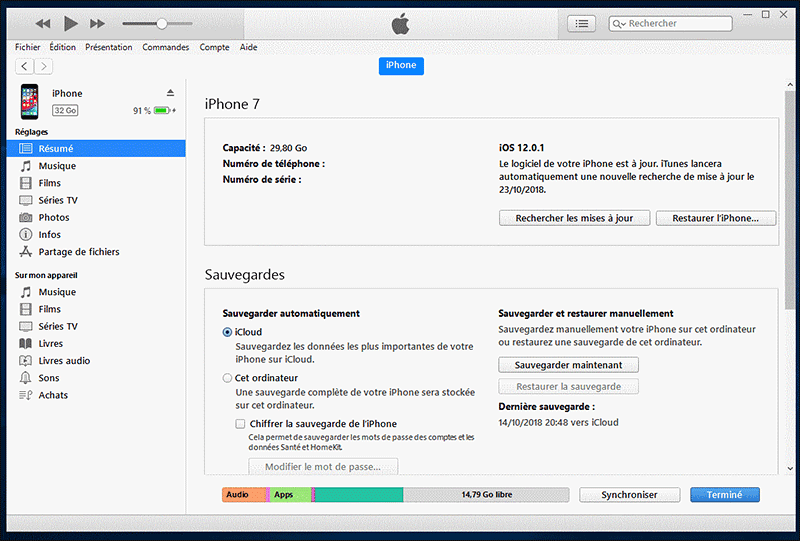Open the search magnifier dropdown

point(619,24)
